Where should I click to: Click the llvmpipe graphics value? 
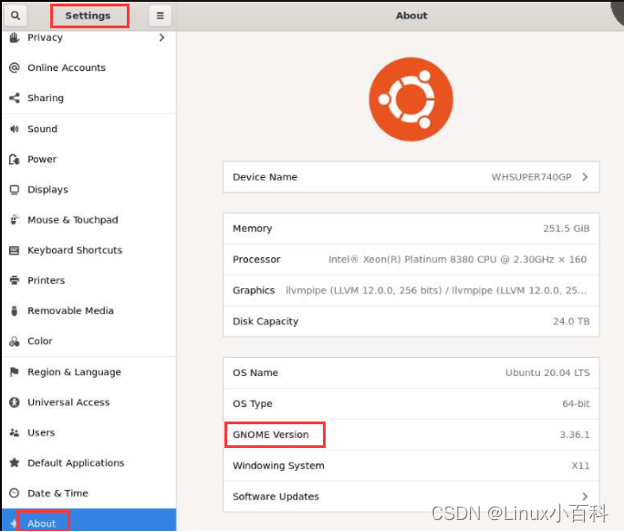(x=436, y=290)
